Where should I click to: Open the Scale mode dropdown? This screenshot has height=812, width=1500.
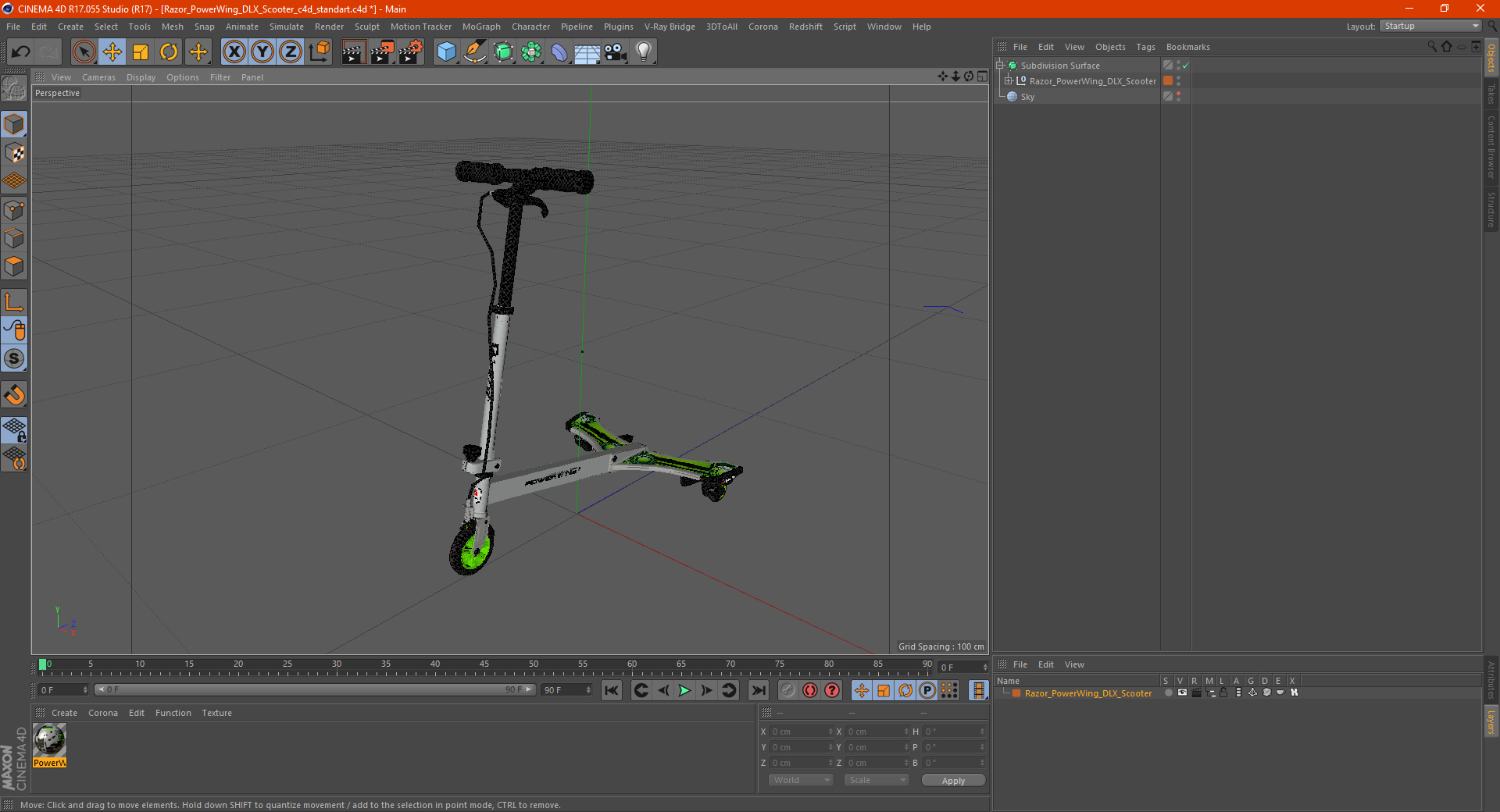[877, 780]
